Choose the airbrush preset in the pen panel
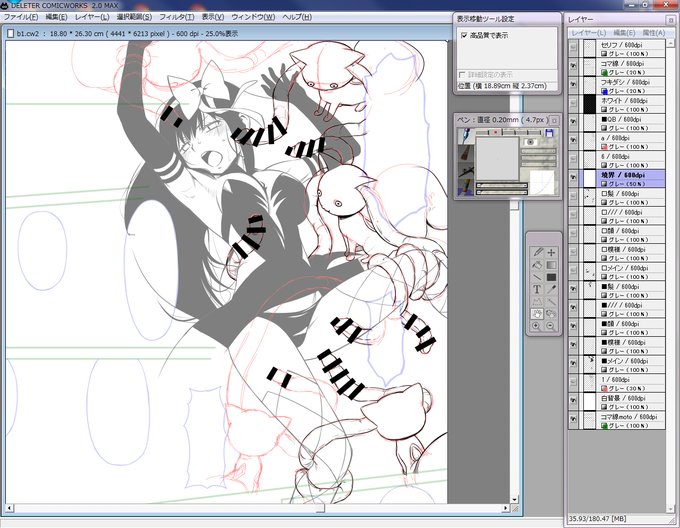Viewport: 680px width, 528px height. (x=466, y=170)
